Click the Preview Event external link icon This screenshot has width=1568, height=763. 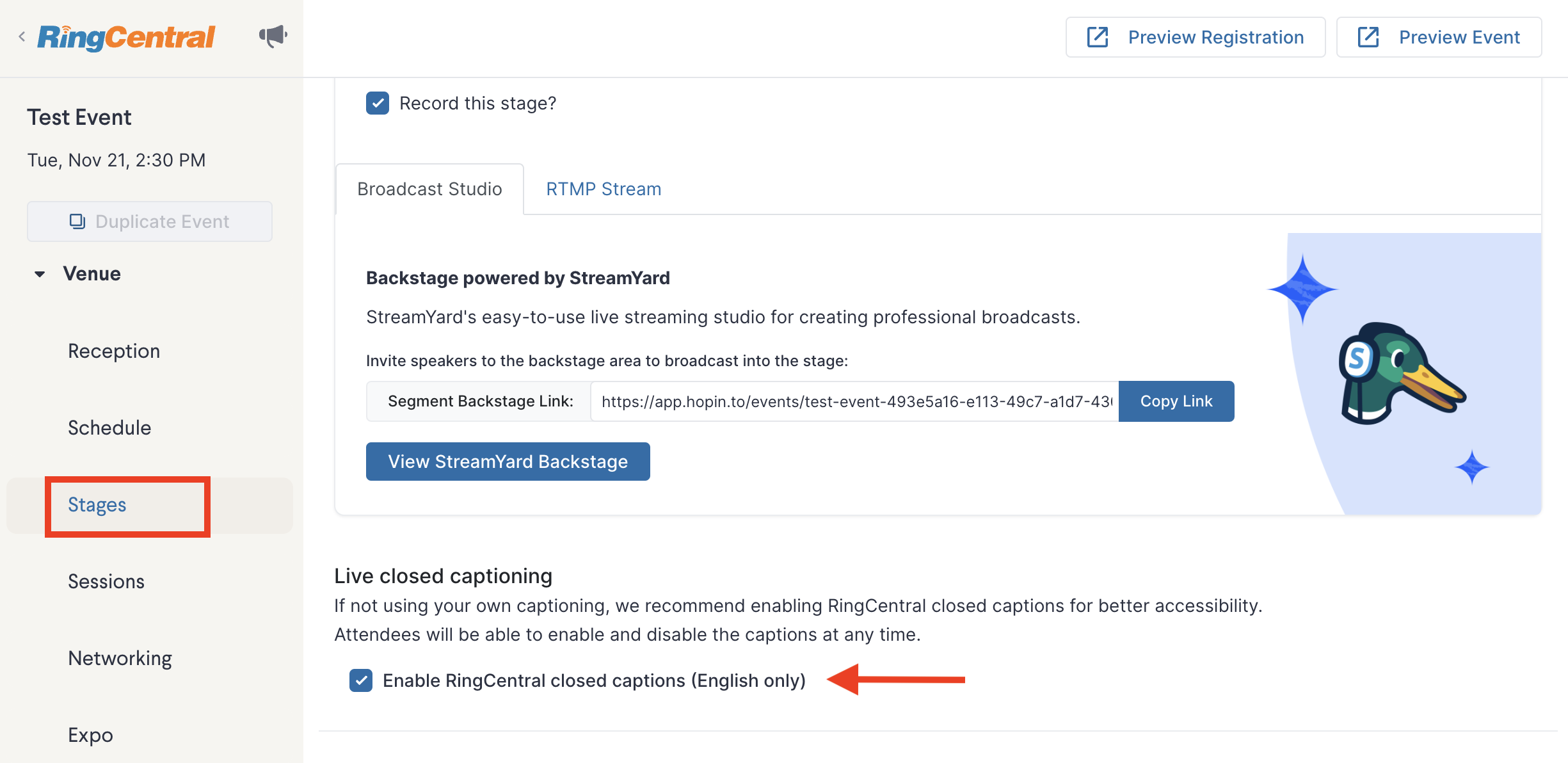tap(1368, 37)
